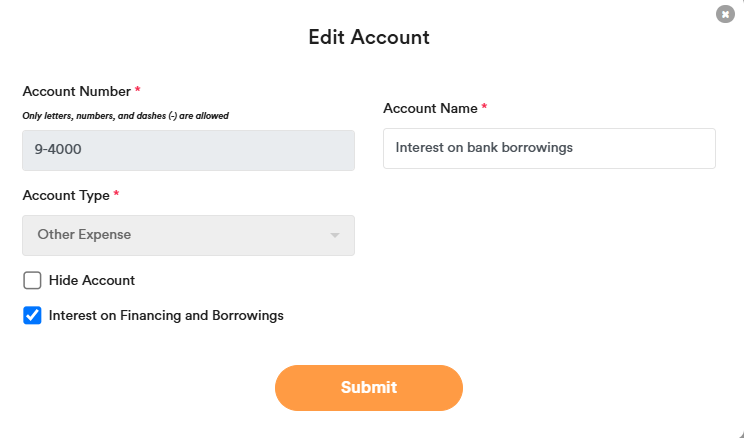Image resolution: width=744 pixels, height=438 pixels.
Task: Open the Account Type dropdown
Action: click(x=188, y=235)
